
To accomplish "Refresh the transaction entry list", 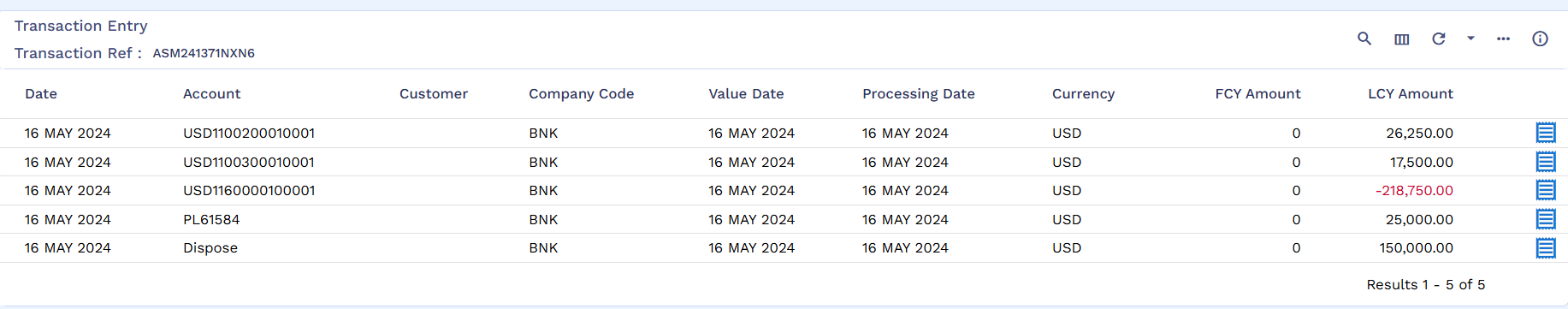I will [x=1439, y=39].
